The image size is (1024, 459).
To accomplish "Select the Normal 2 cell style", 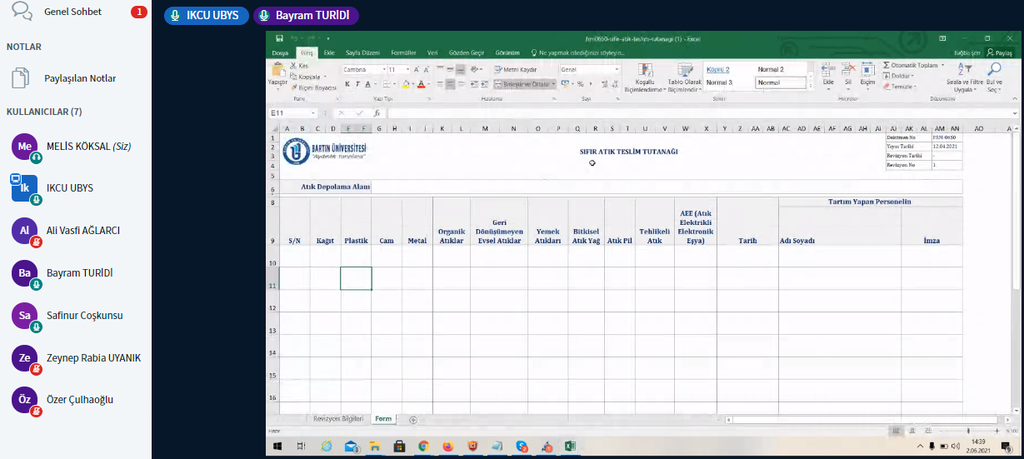I will 771,69.
